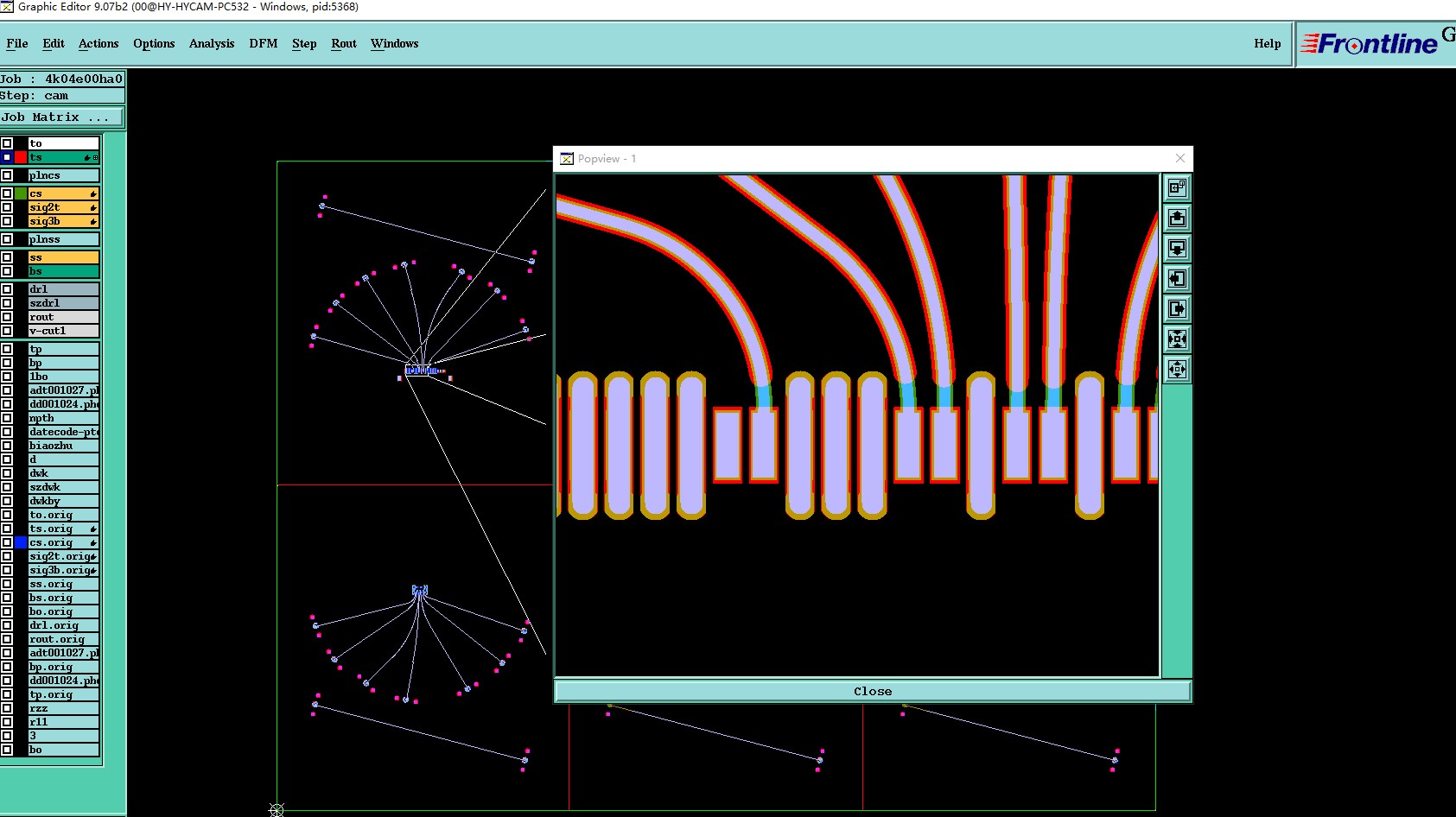The width and height of the screenshot is (1456, 817).
Task: Select the 'rzz' layer name
Action: [x=64, y=708]
